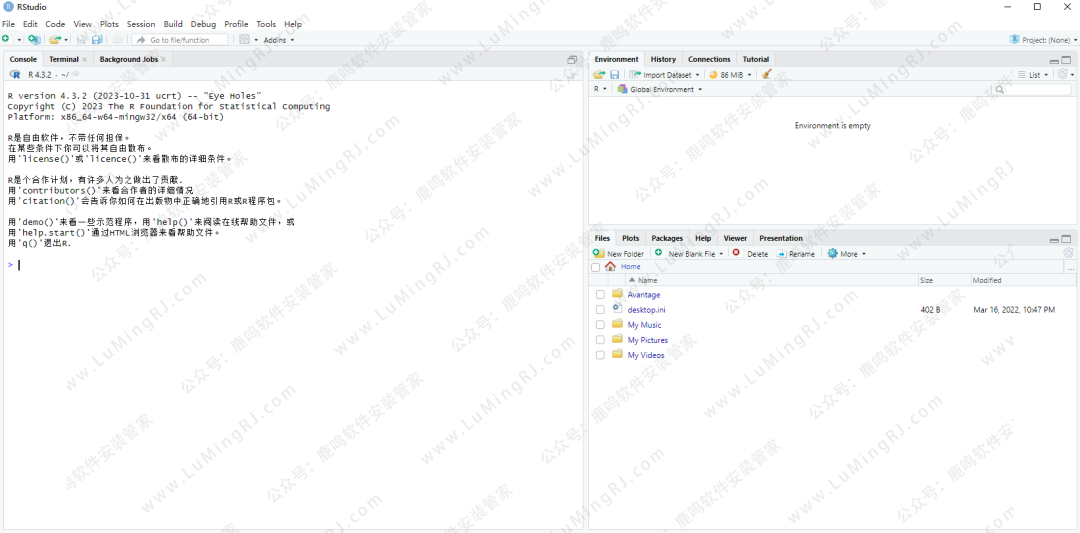This screenshot has height=533, width=1080.
Task: Expand recent files dropdown beside Open File
Action: click(66, 40)
